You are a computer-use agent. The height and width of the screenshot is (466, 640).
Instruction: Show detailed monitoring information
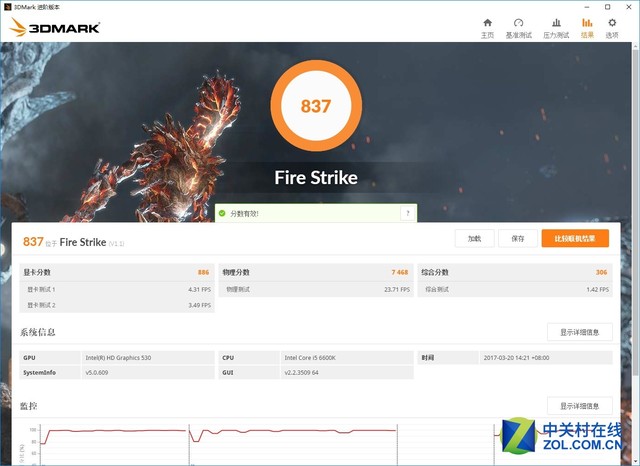pos(580,406)
